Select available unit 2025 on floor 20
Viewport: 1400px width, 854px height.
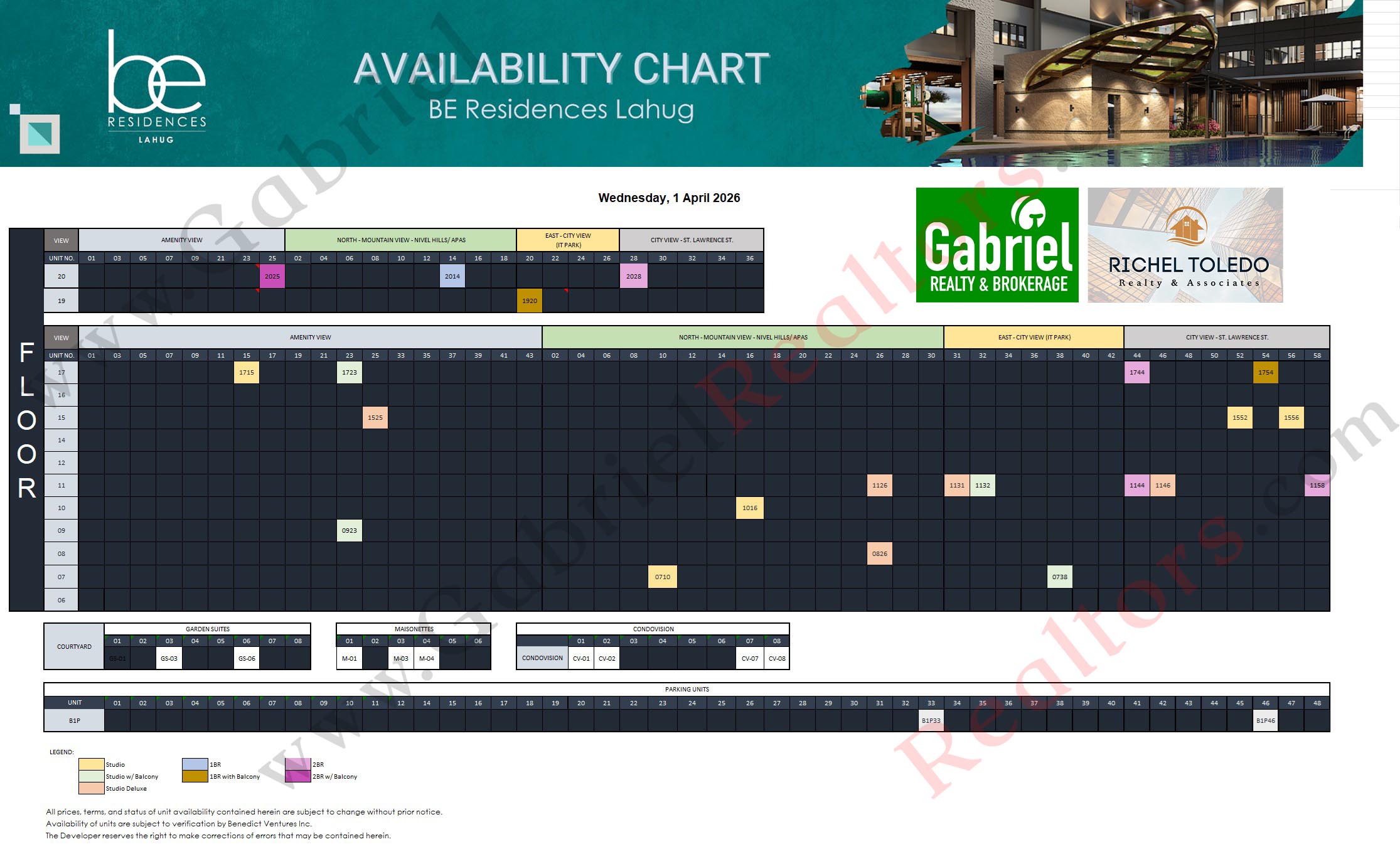coord(272,275)
